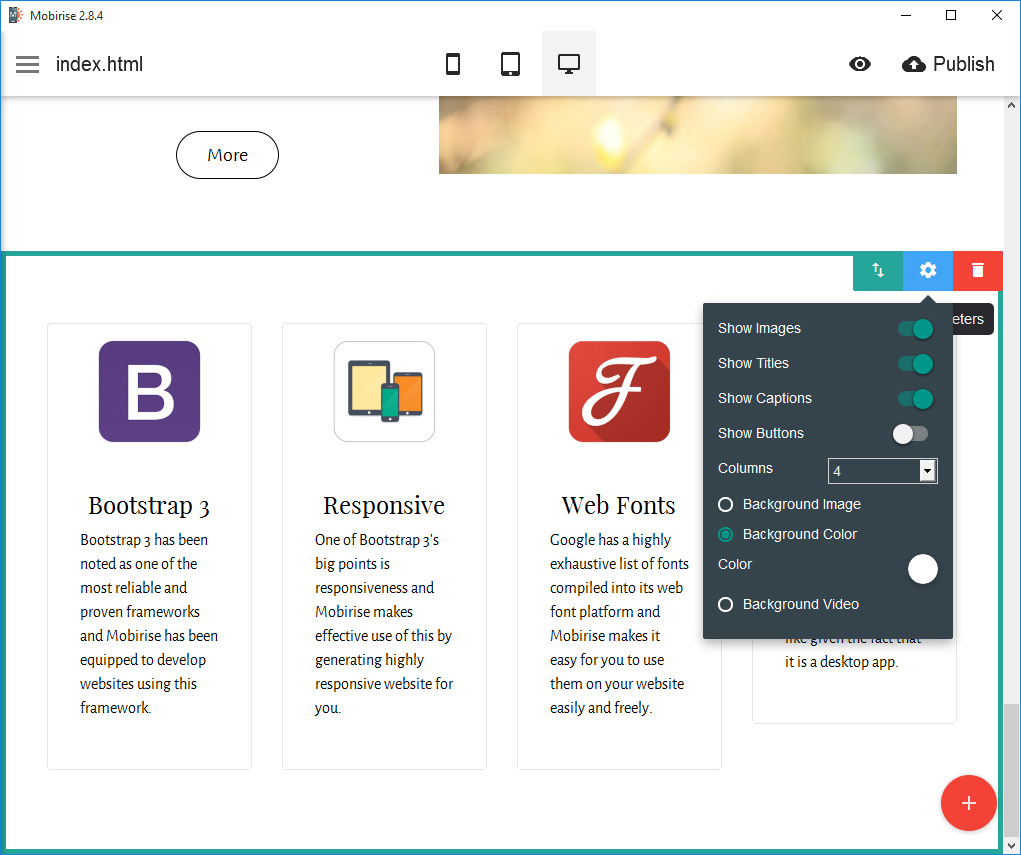Click the Responsive description paragraph
Screen dimensions: 1021x855
pos(384,624)
